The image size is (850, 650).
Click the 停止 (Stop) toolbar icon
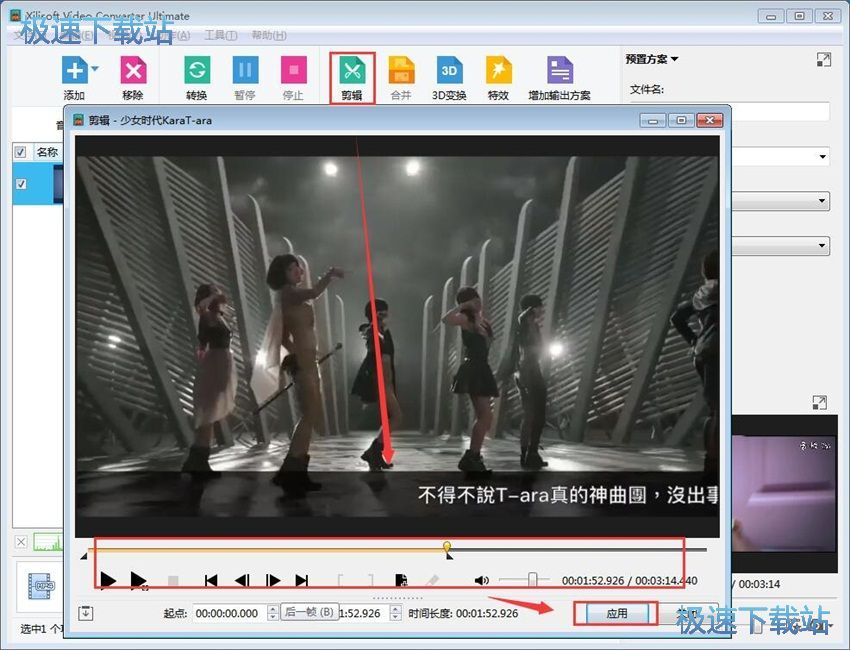click(293, 69)
